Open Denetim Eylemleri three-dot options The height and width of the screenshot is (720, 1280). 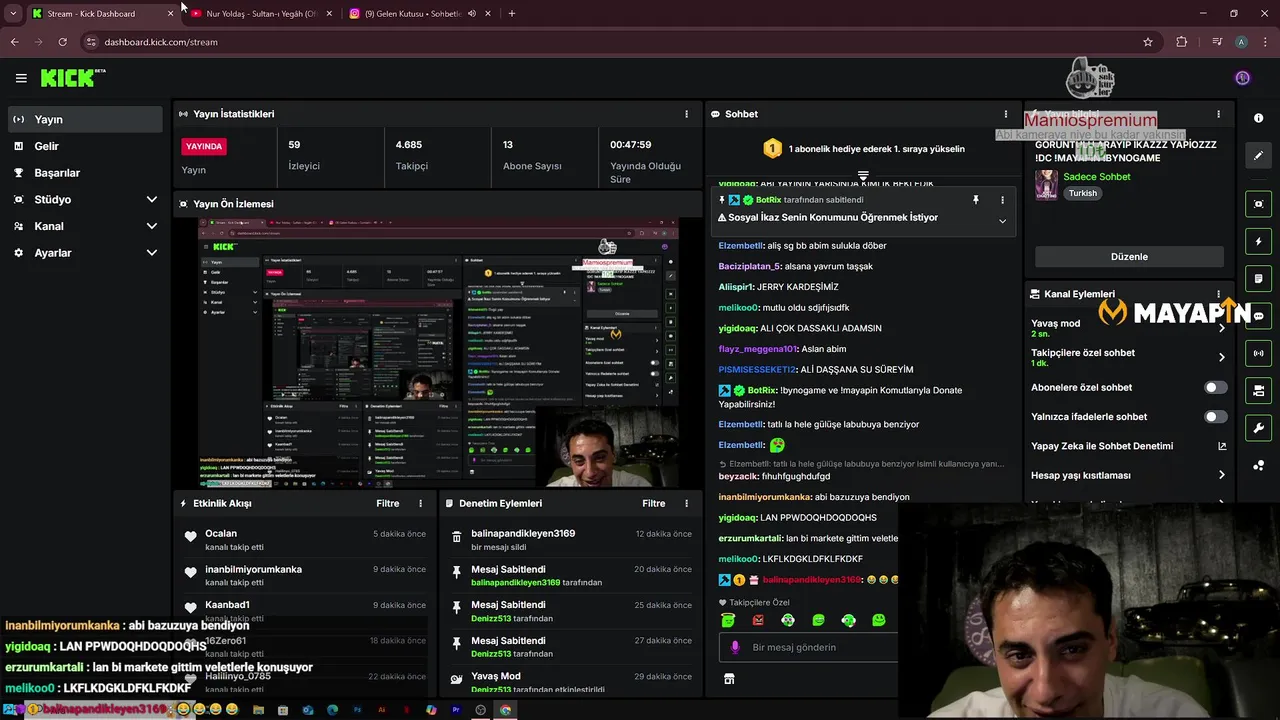(686, 504)
